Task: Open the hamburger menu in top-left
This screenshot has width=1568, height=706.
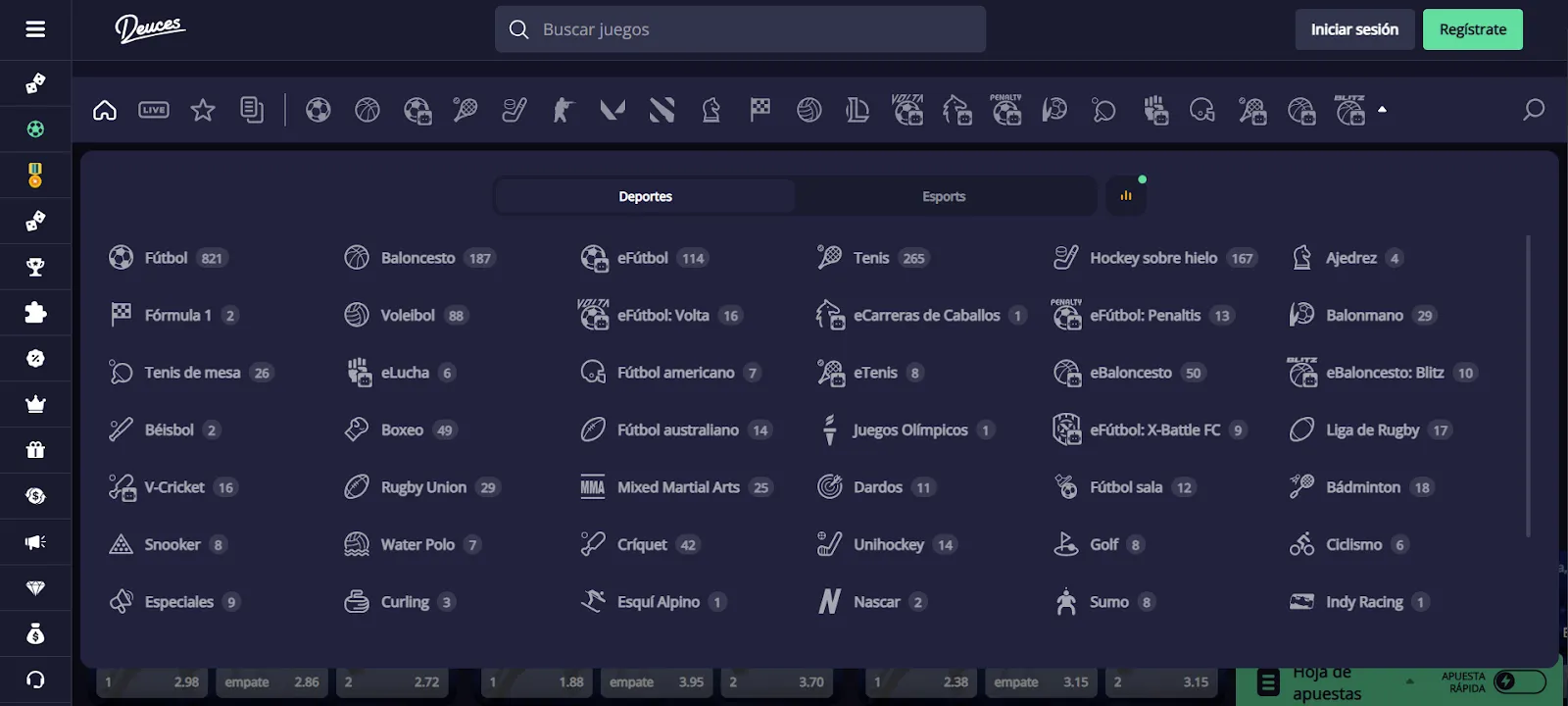Action: coord(35,29)
